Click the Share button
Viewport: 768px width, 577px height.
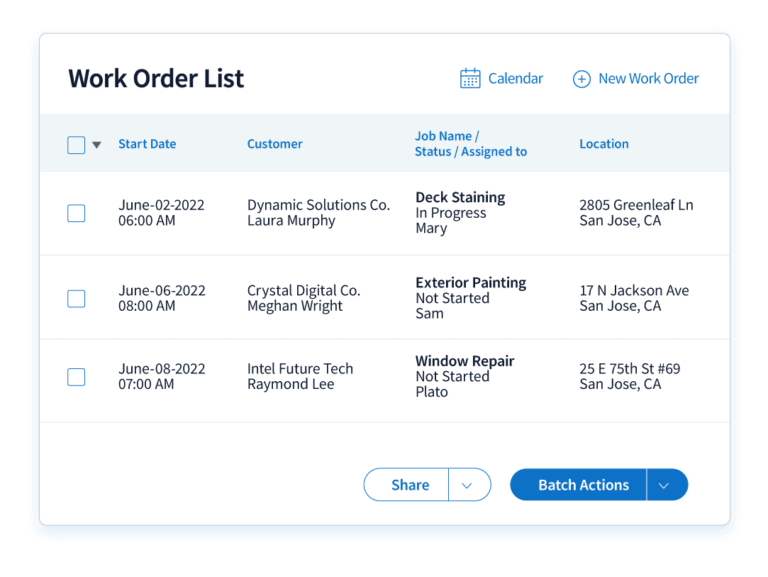point(406,484)
